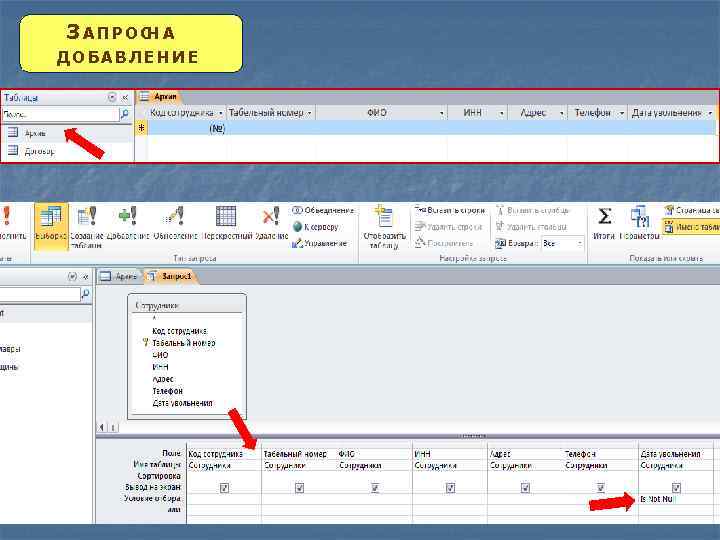Click the Сотрудники table box title
Viewport: 720px width, 540px height.
point(187,306)
